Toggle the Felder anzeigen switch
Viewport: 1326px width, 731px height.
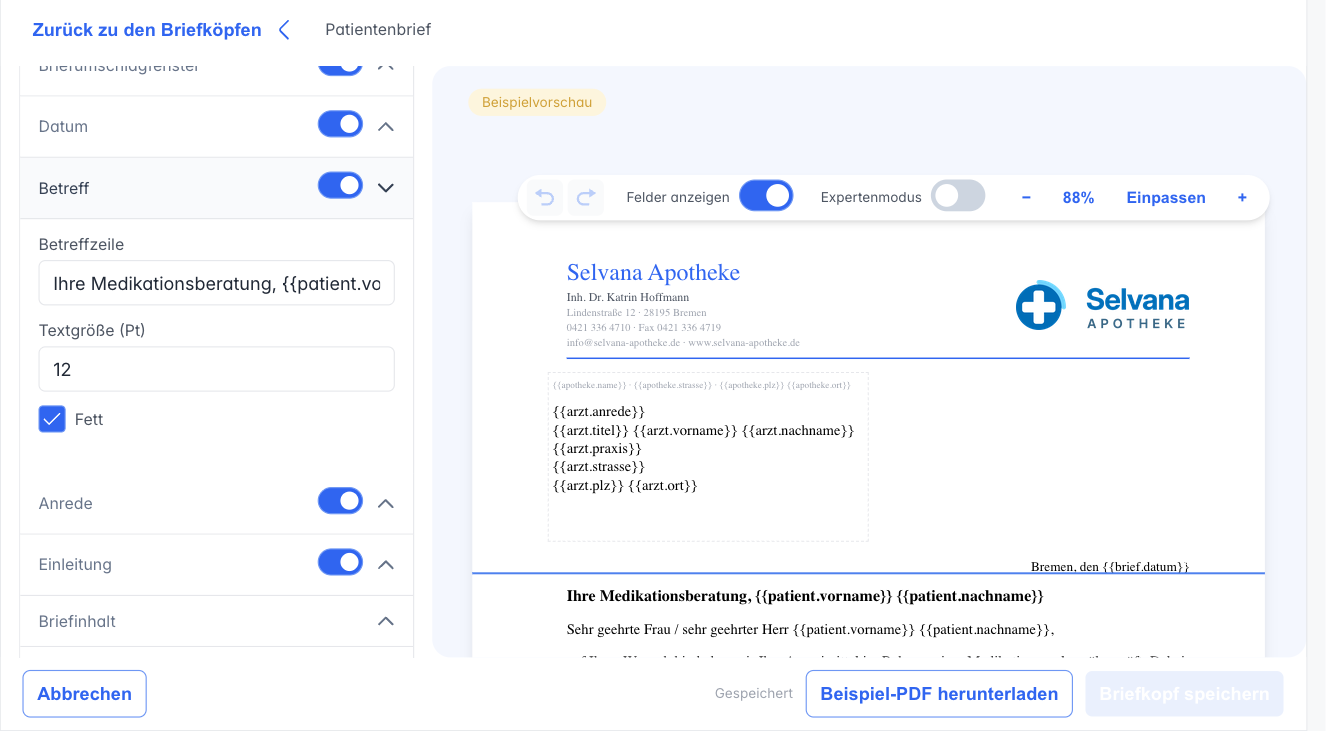point(766,196)
